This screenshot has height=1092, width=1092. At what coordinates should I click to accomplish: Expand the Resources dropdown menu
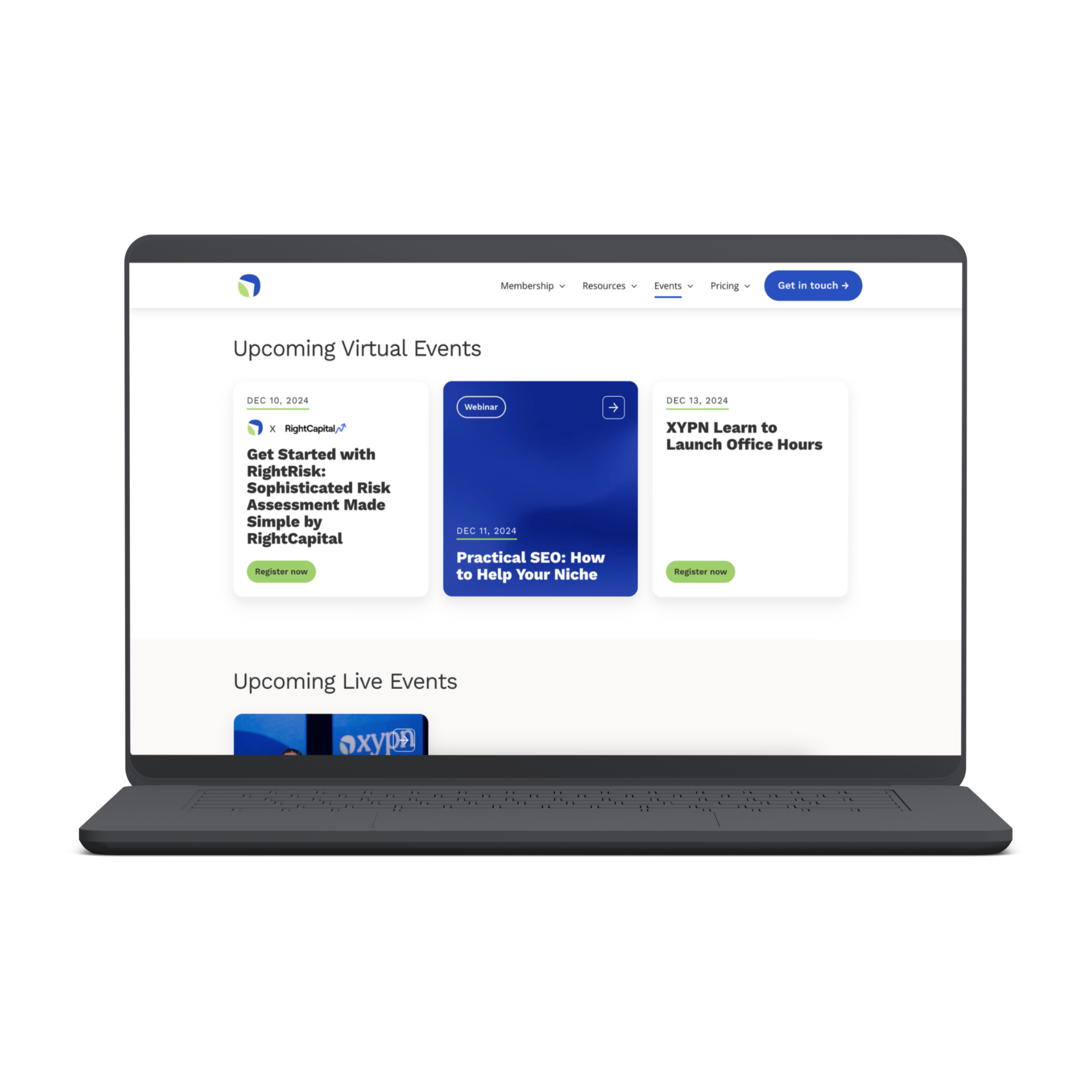(608, 285)
